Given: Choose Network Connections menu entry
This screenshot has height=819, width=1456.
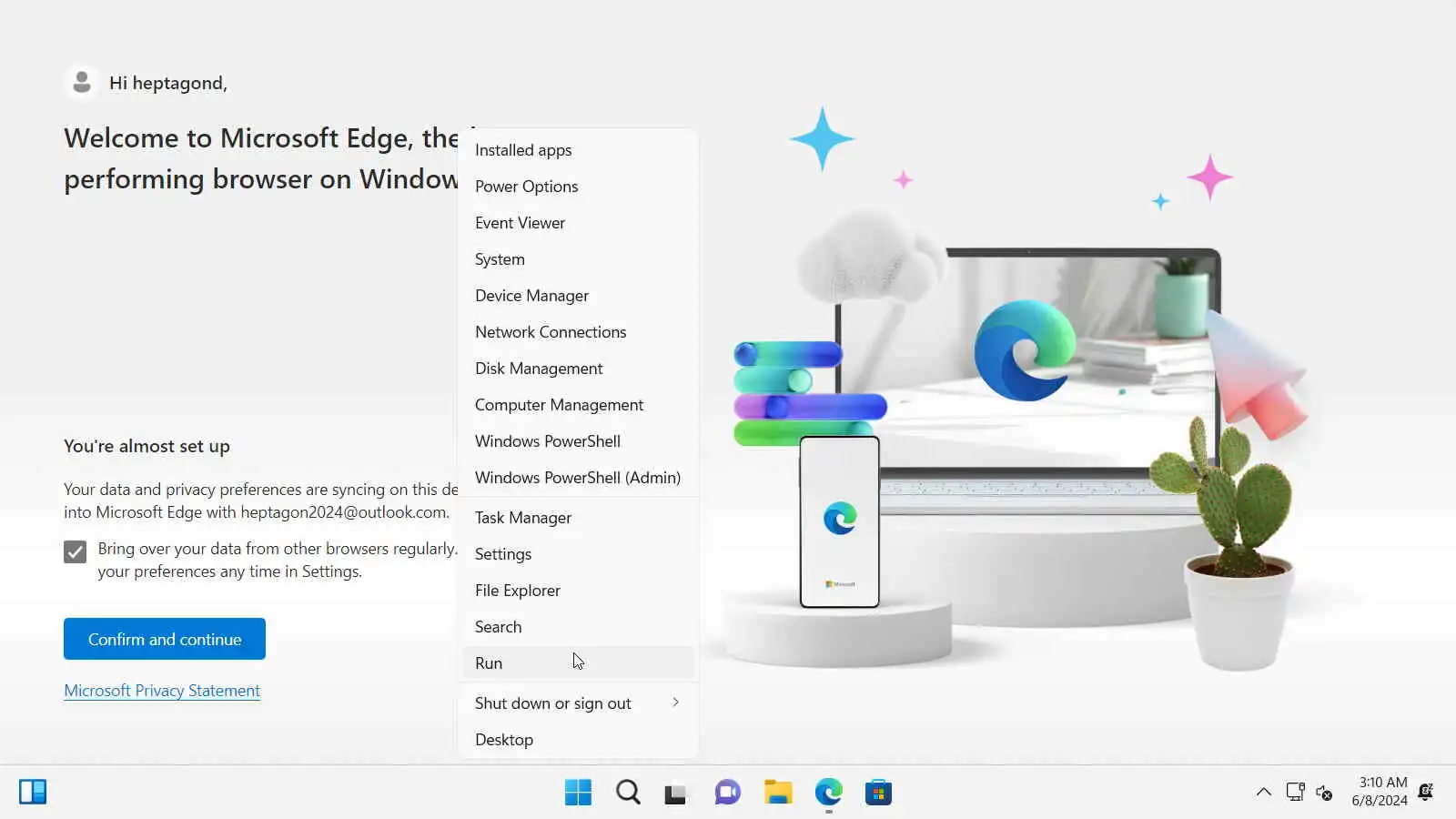Looking at the screenshot, I should 578,332.
